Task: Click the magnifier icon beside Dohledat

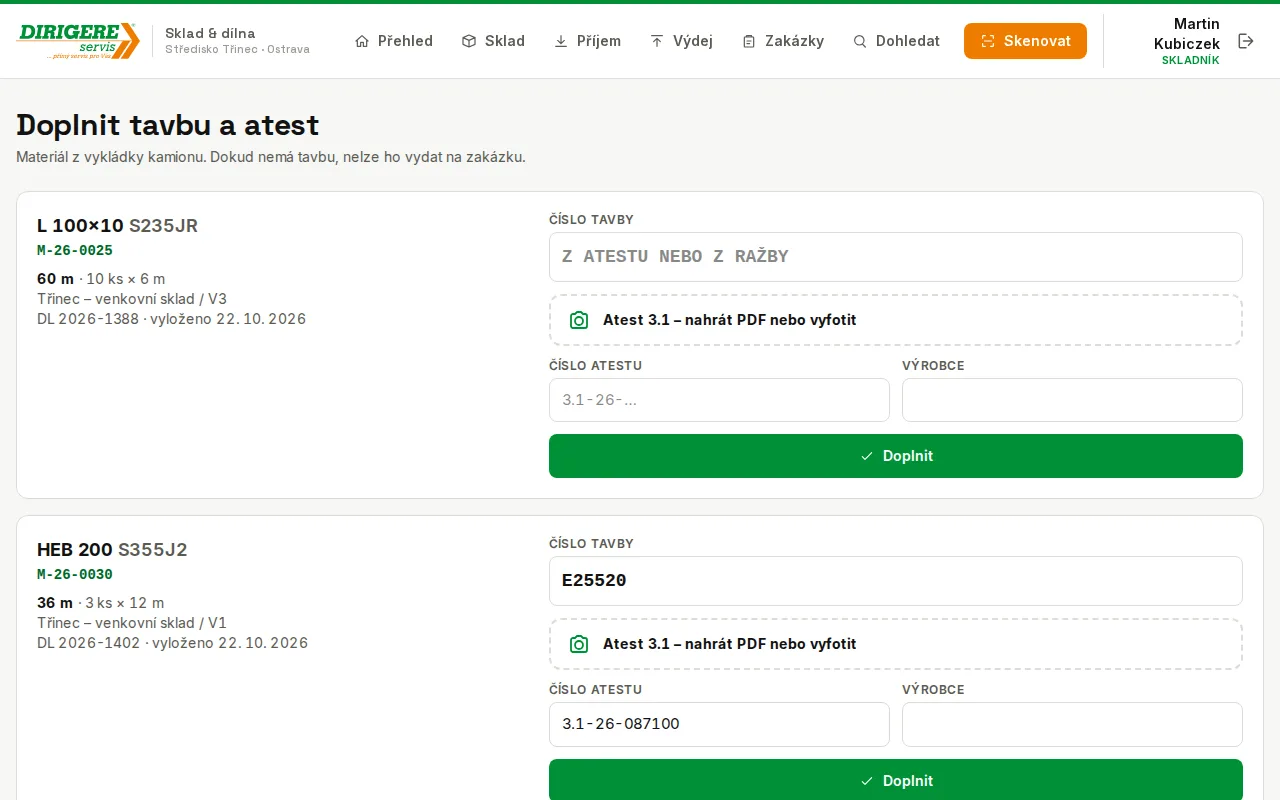Action: pos(860,41)
